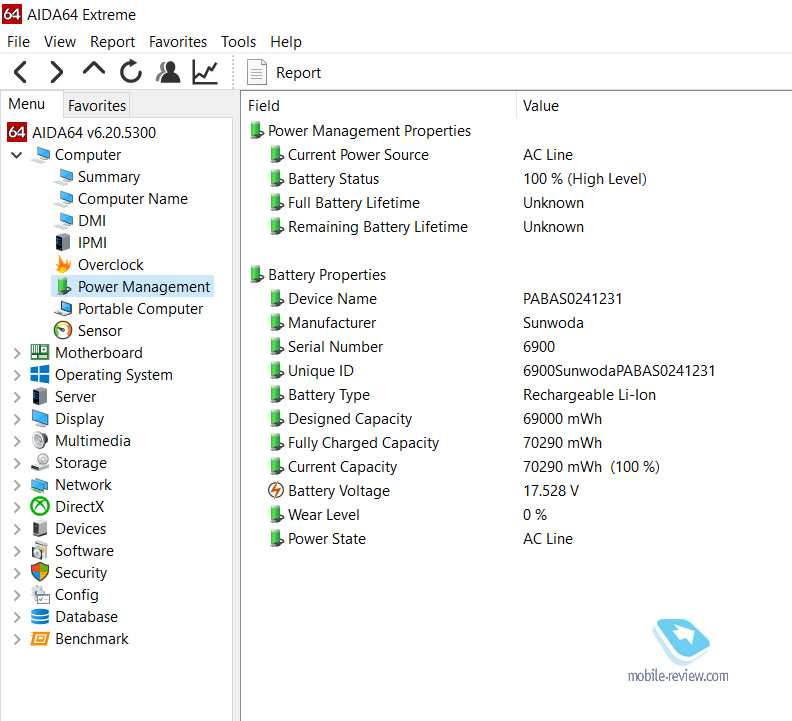Viewport: 792px width, 721px height.
Task: Click the Report toolbar button
Action: pyautogui.click(x=284, y=73)
